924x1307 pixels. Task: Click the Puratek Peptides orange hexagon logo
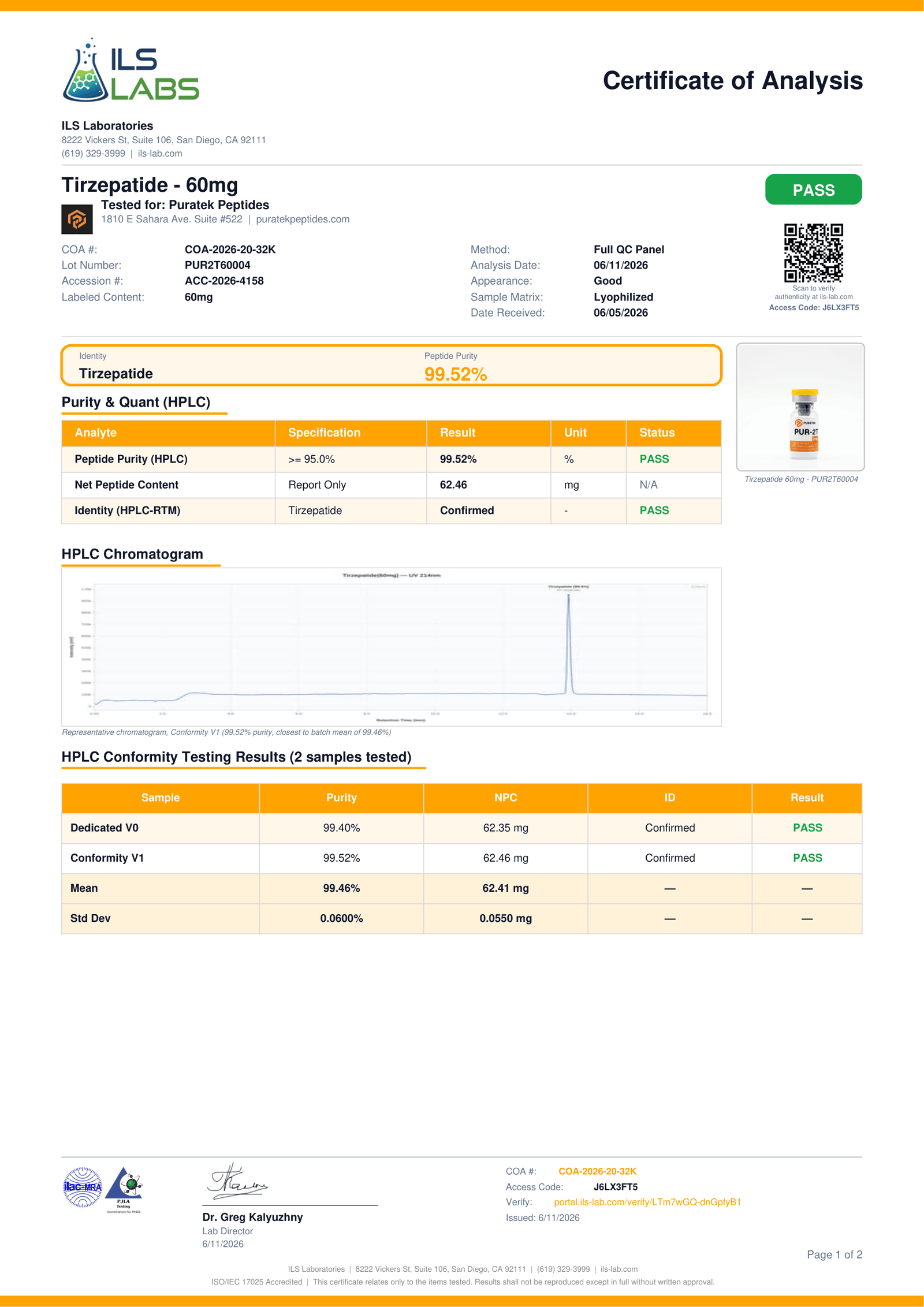77,219
